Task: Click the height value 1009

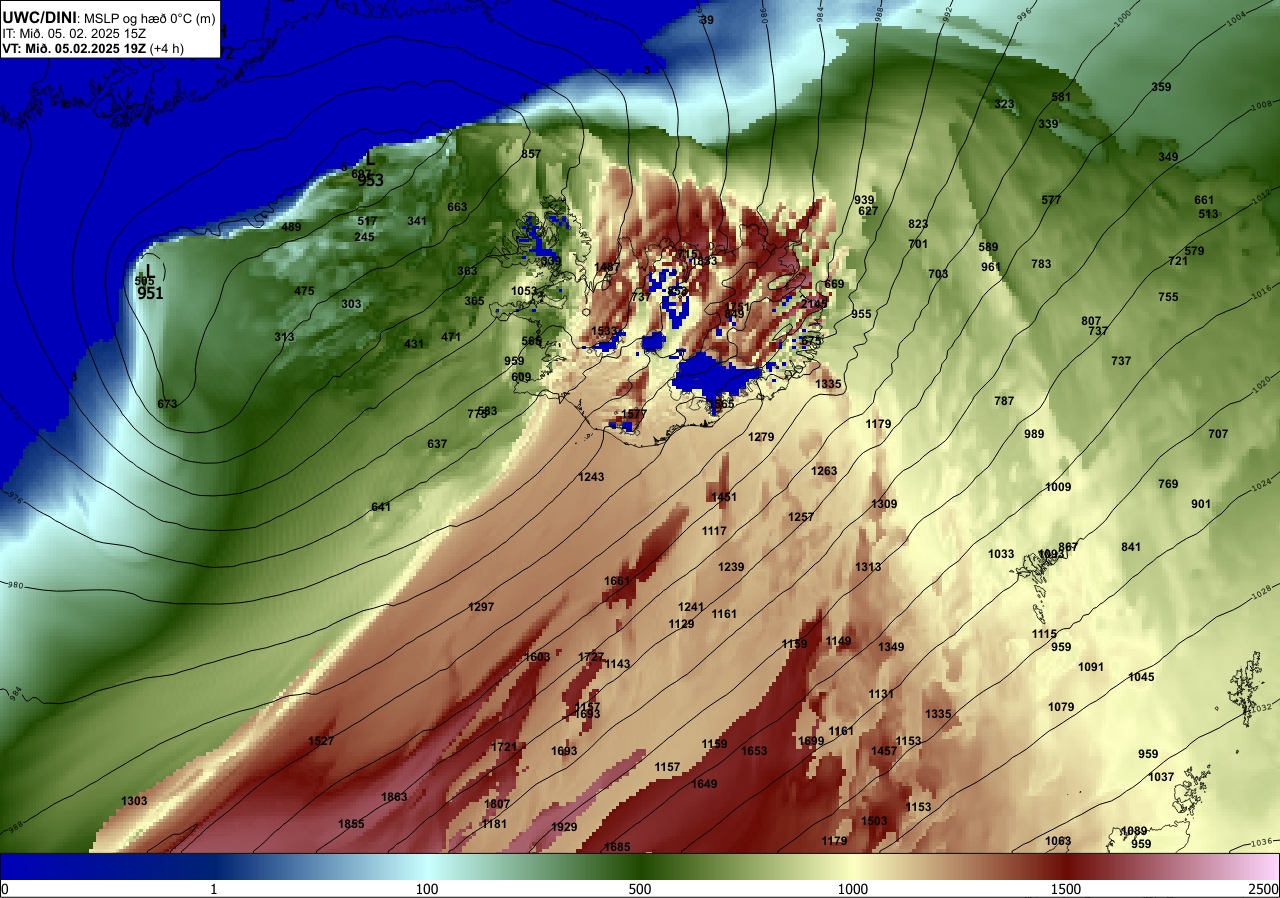Action: [1058, 487]
